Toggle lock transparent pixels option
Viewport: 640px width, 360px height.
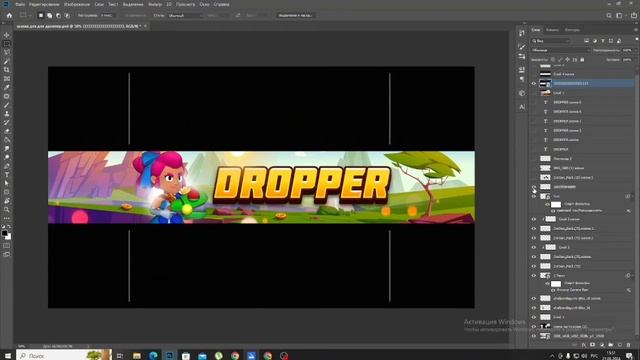[553, 60]
